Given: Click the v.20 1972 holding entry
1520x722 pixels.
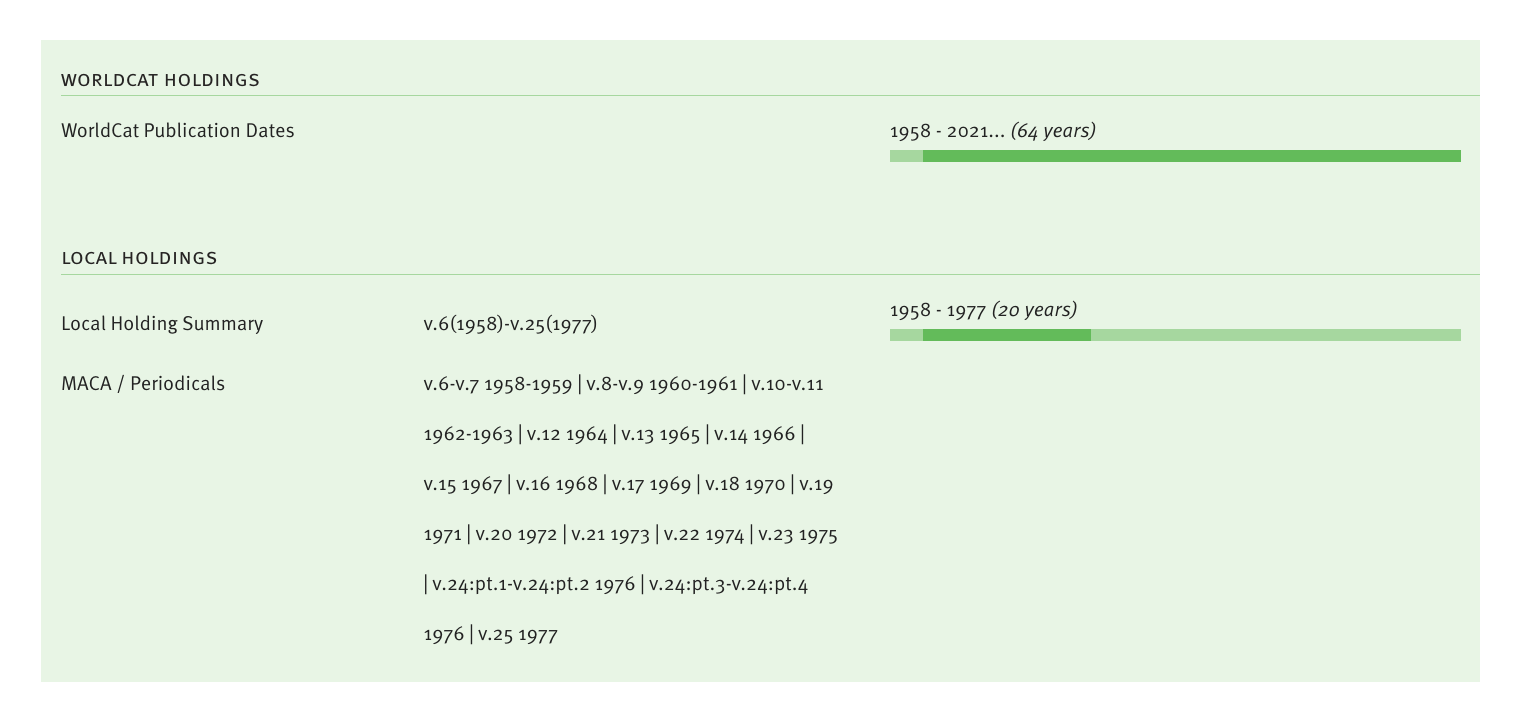Looking at the screenshot, I should [515, 534].
